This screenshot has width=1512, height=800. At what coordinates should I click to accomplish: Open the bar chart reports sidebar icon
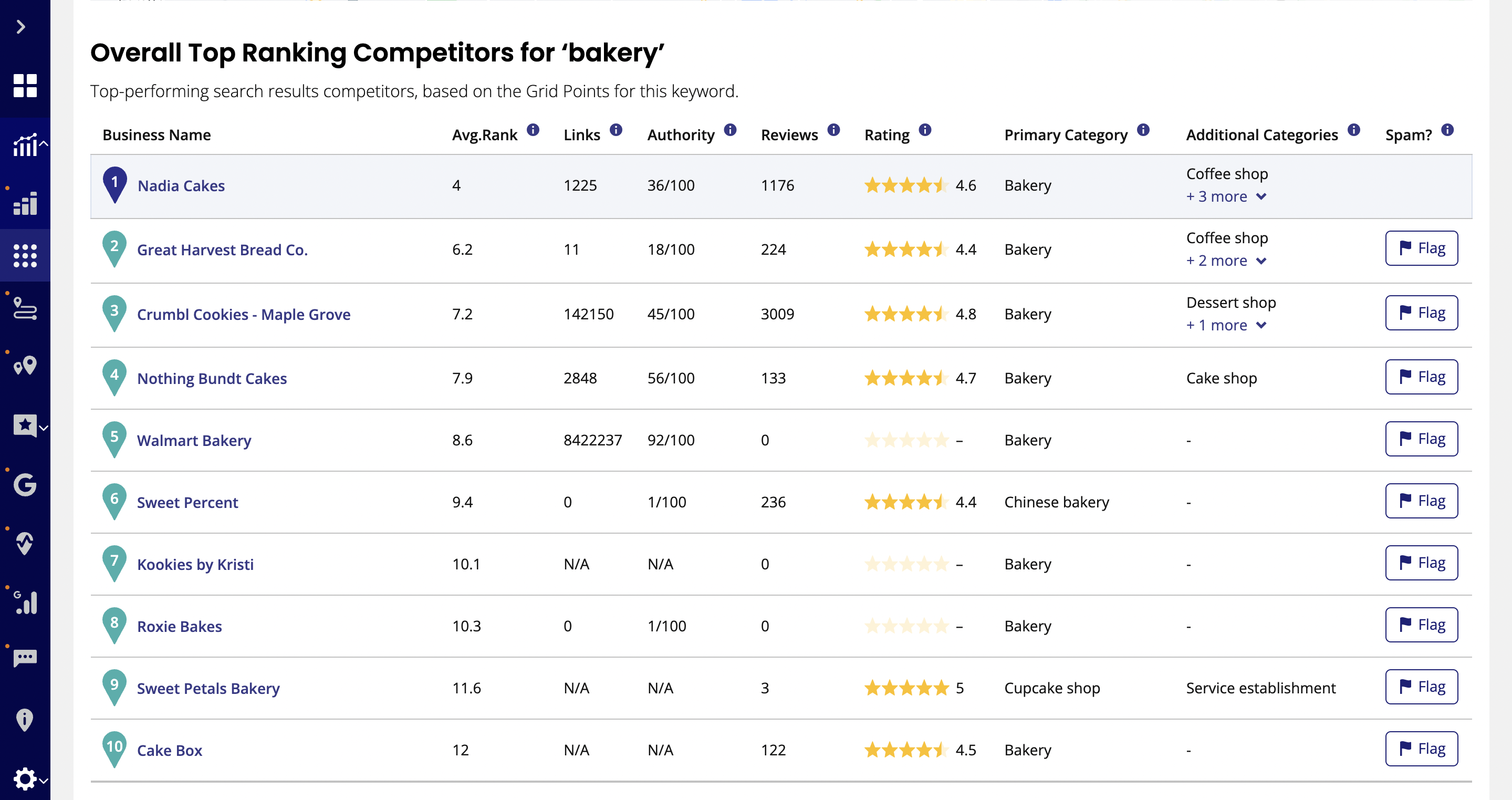[25, 204]
